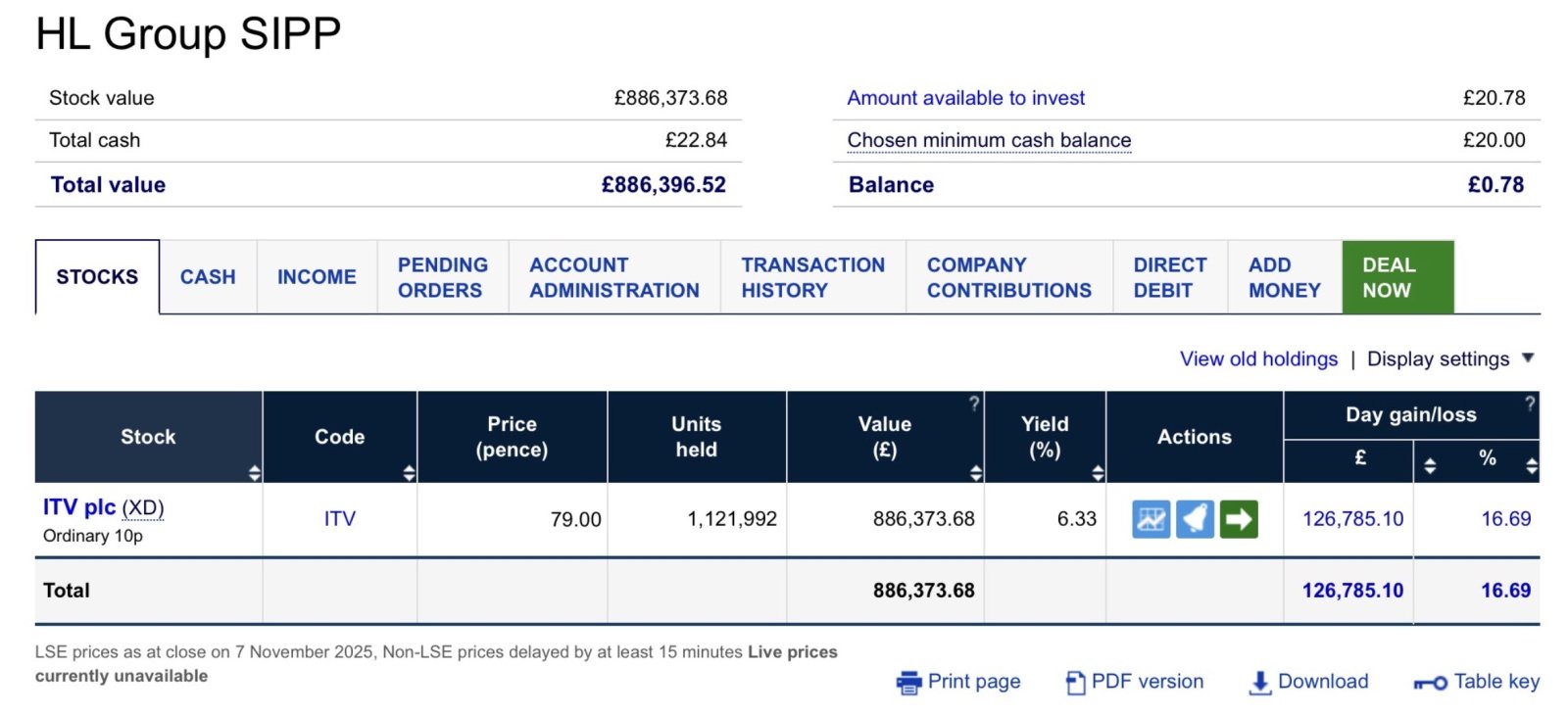Click the green arrow deal icon for ITV
Screen dimensions: 1568x715
1239,519
